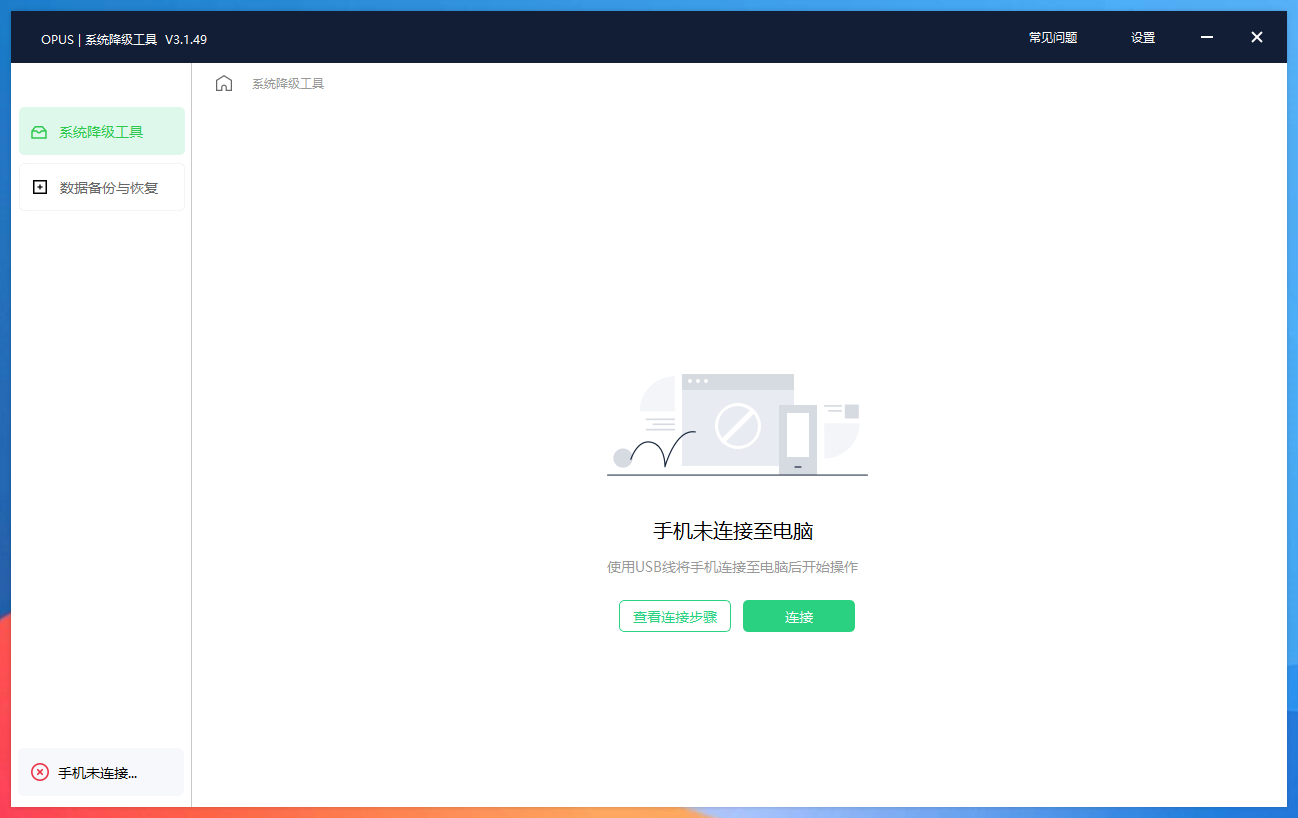This screenshot has height=818, width=1298.
Task: Click the 手机未连接... status label
Action: point(98,773)
